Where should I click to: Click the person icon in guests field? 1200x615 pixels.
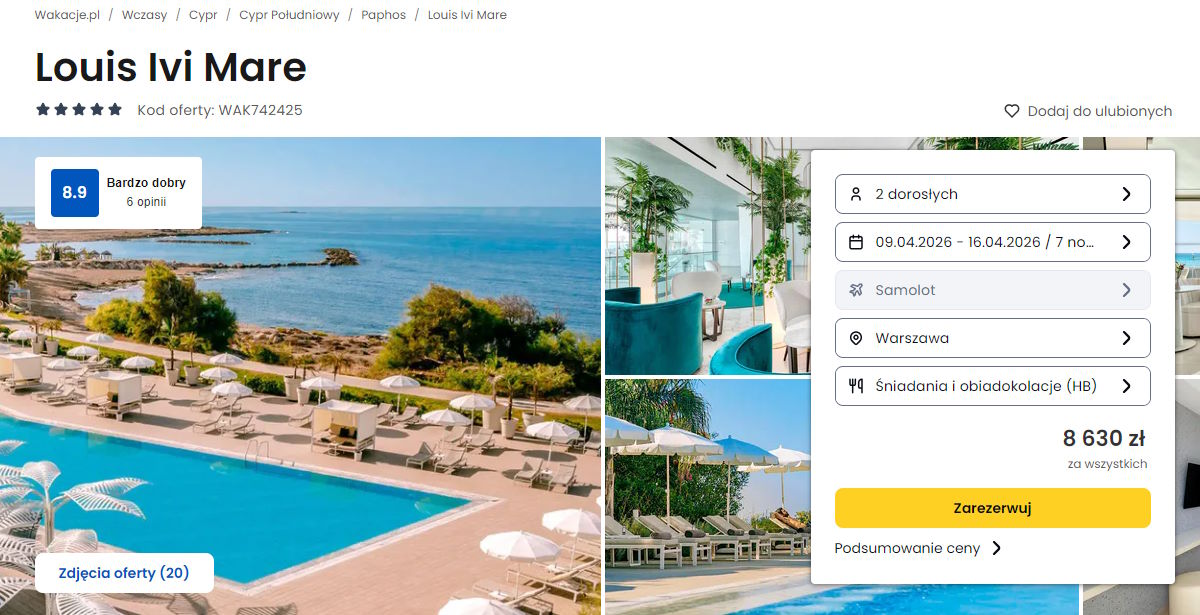click(x=855, y=194)
